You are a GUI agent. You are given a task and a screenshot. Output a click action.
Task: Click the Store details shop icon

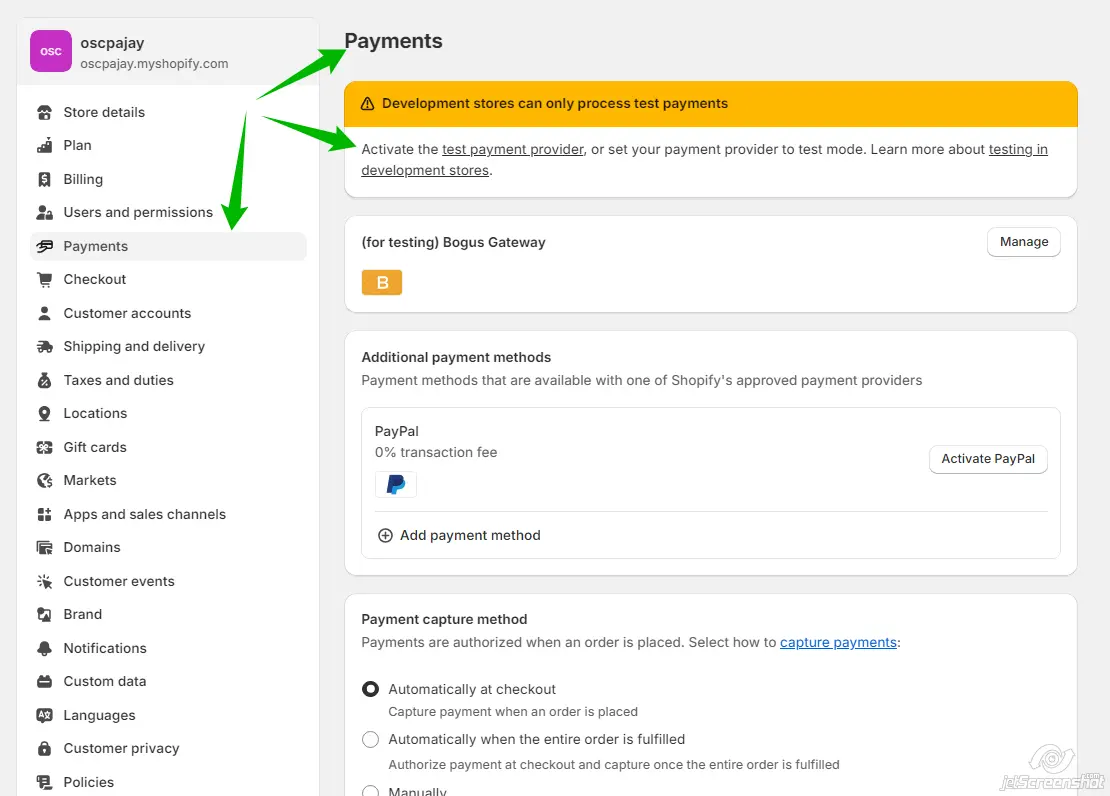click(44, 112)
